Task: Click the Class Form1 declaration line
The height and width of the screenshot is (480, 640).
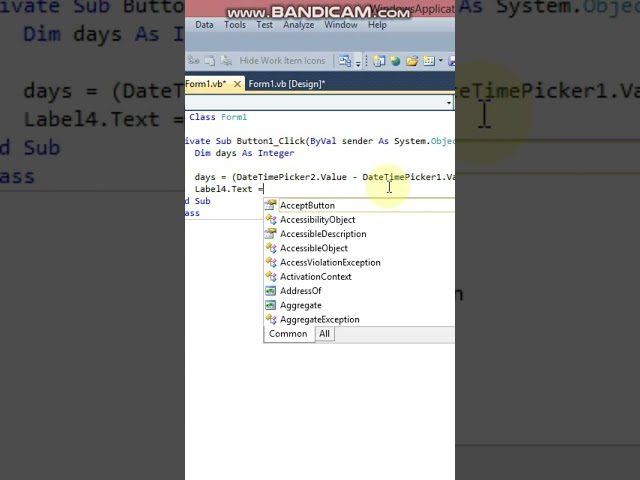Action: pyautogui.click(x=218, y=117)
